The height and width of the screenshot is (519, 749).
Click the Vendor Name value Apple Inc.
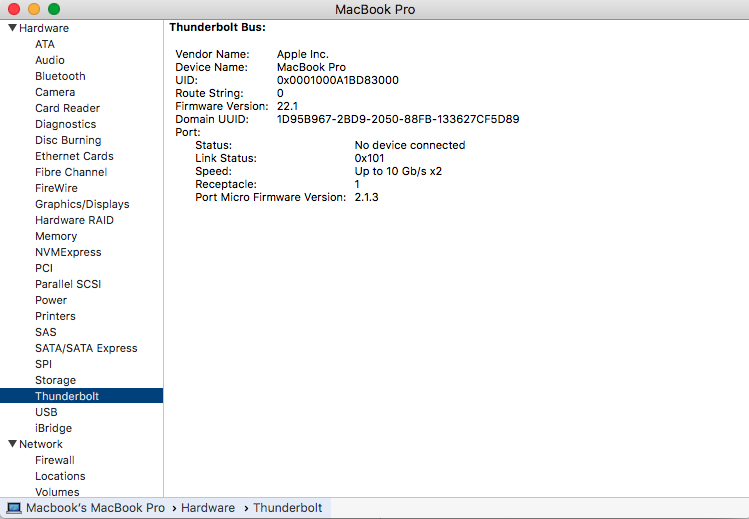(x=303, y=54)
